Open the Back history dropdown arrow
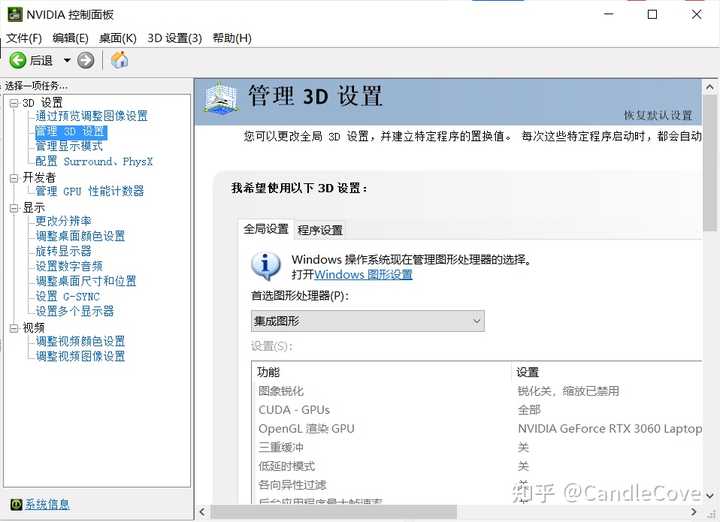This screenshot has width=720, height=522. coord(67,60)
